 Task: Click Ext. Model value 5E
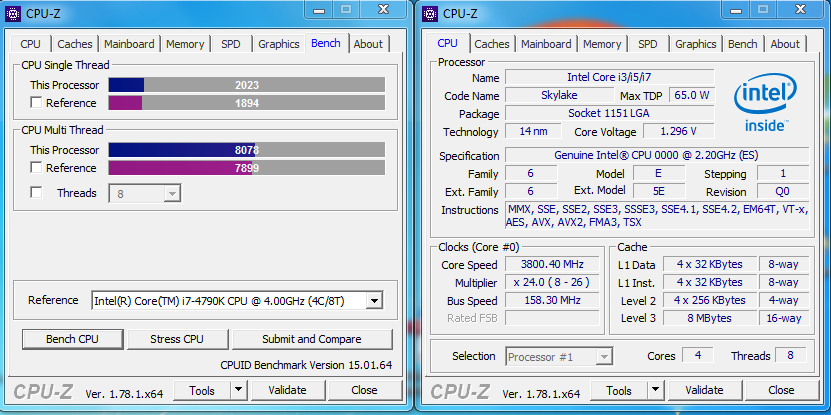coord(659,191)
